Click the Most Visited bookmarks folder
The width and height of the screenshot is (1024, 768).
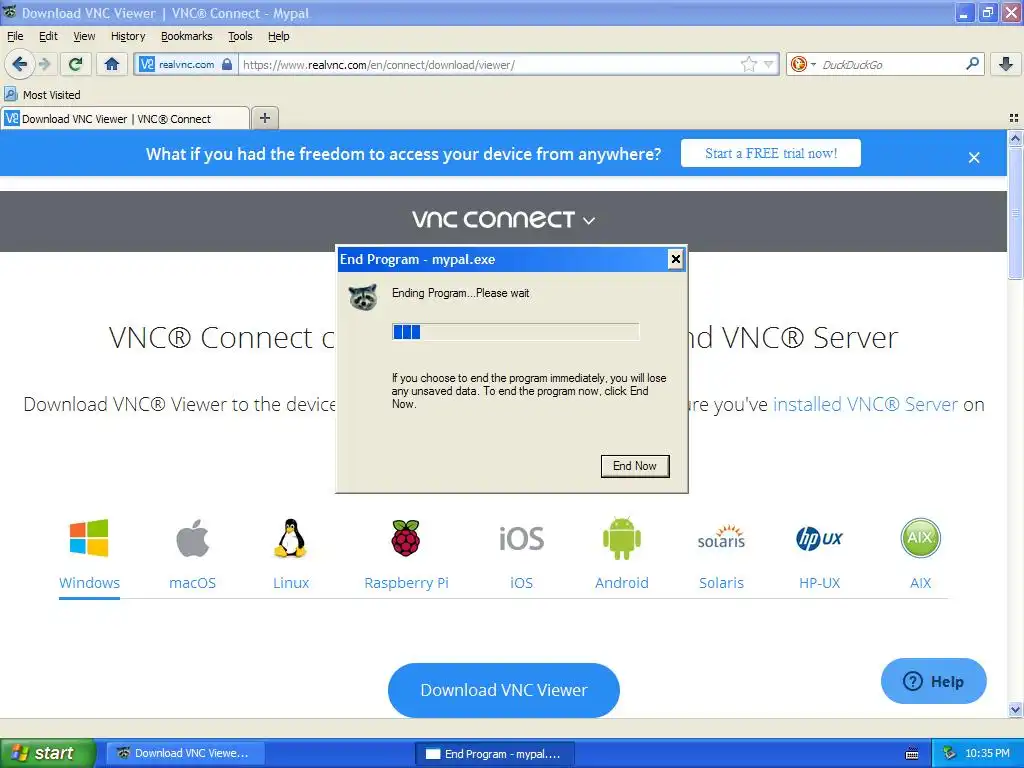[42, 95]
